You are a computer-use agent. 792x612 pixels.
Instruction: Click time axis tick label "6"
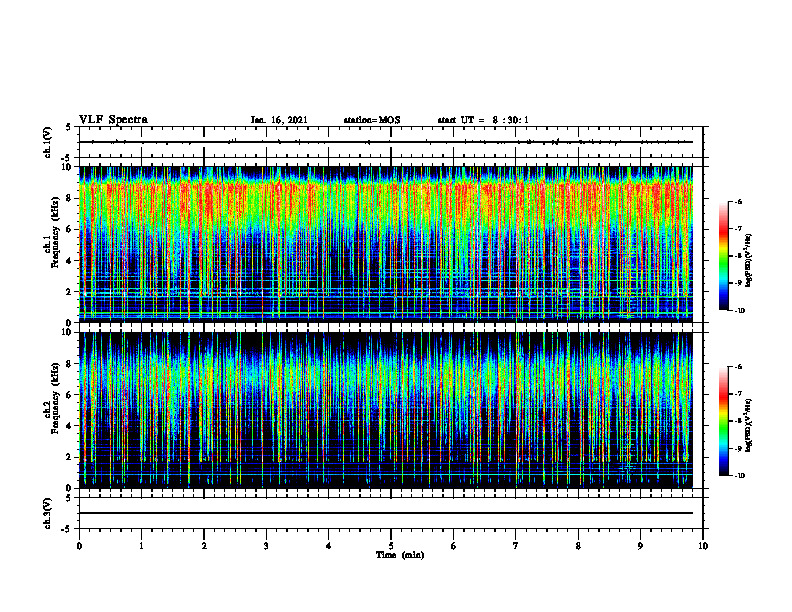[454, 546]
